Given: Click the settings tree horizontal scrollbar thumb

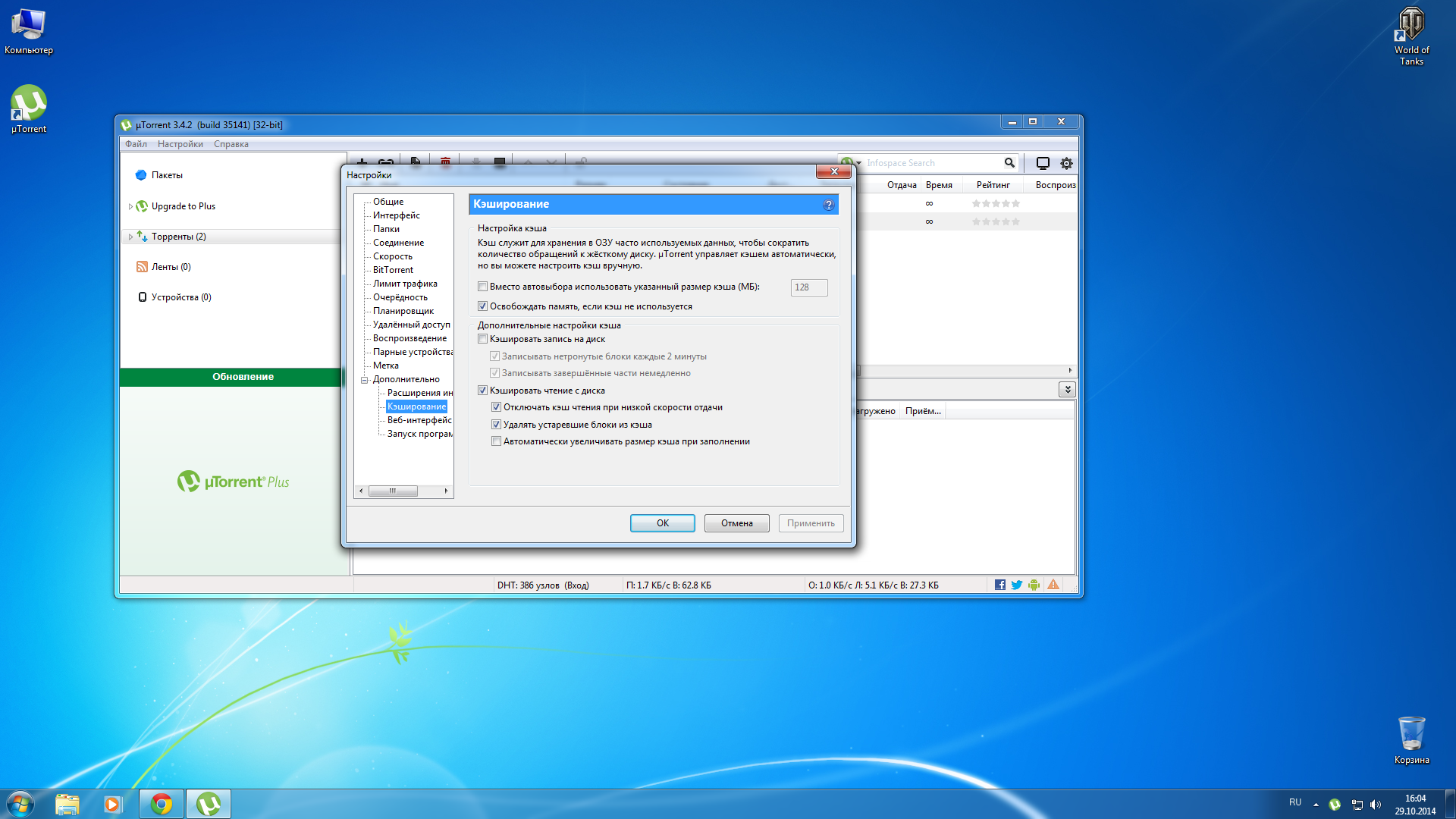Looking at the screenshot, I should pos(393,491).
